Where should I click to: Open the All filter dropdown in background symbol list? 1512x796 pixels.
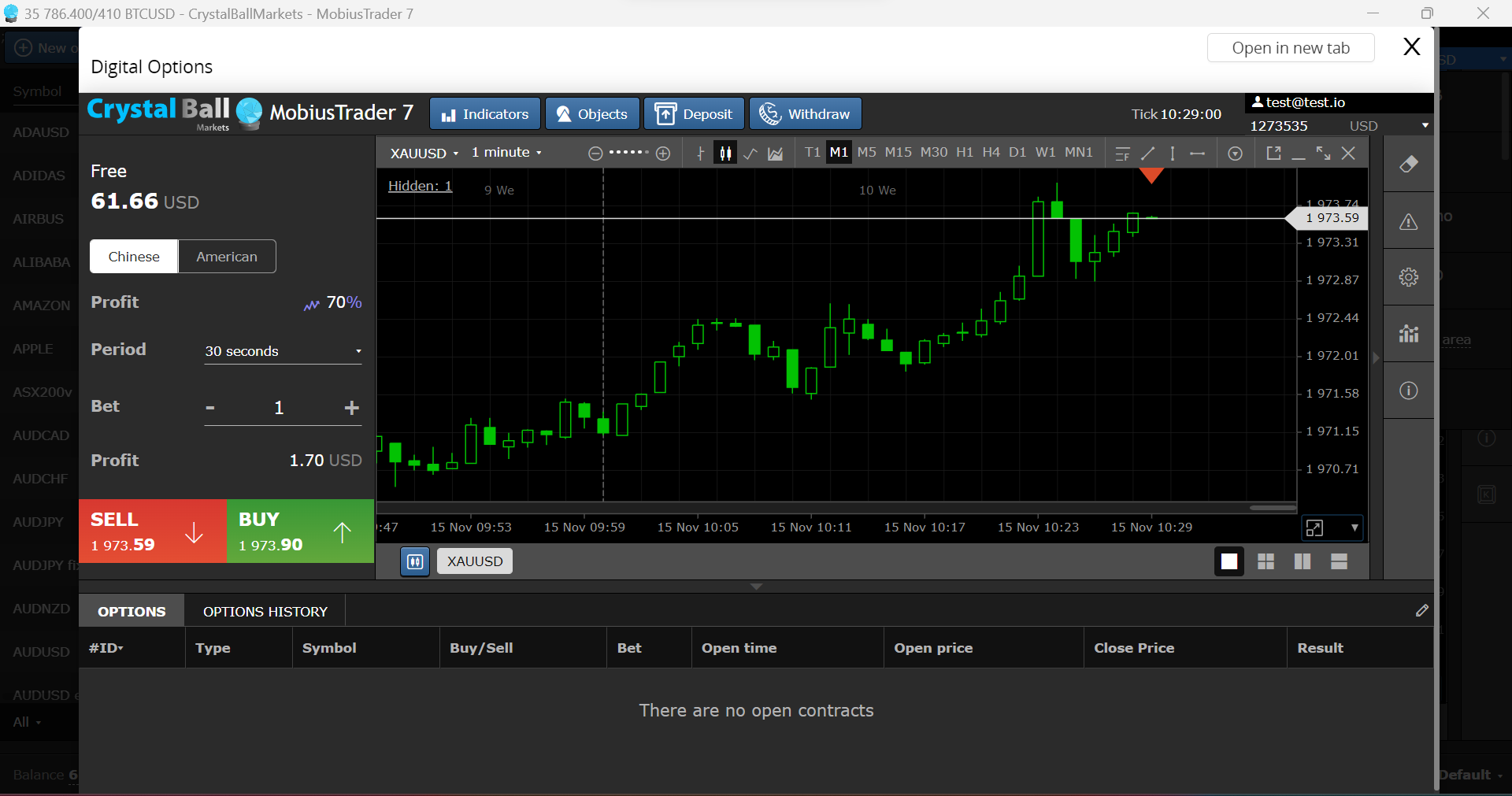27,722
